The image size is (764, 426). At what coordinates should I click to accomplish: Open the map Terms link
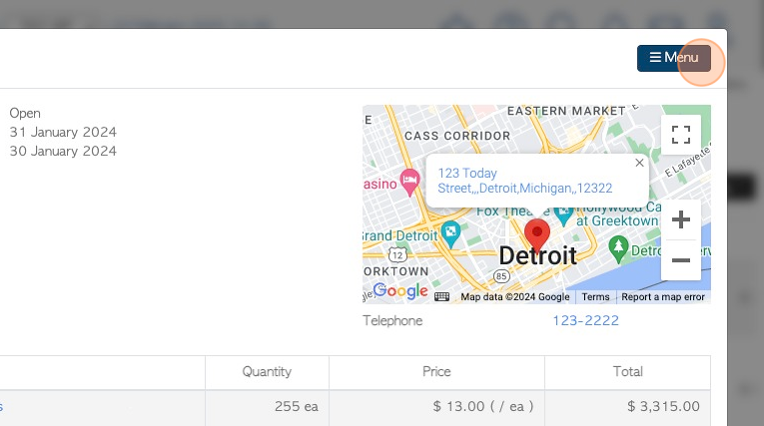(x=595, y=297)
